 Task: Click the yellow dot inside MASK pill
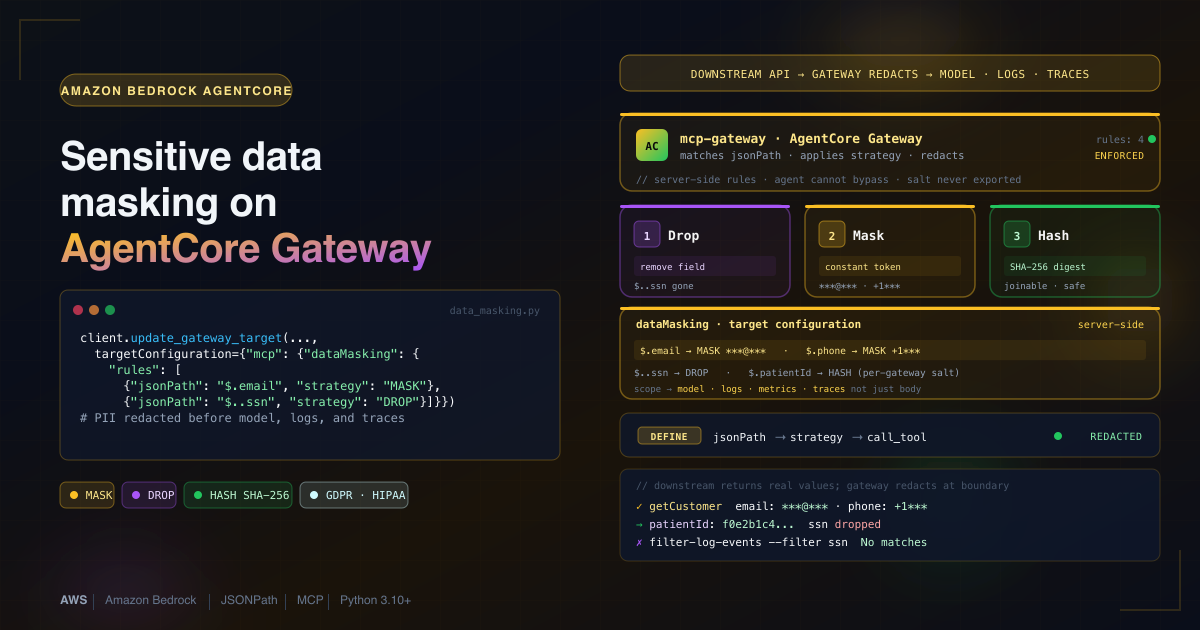coord(73,495)
